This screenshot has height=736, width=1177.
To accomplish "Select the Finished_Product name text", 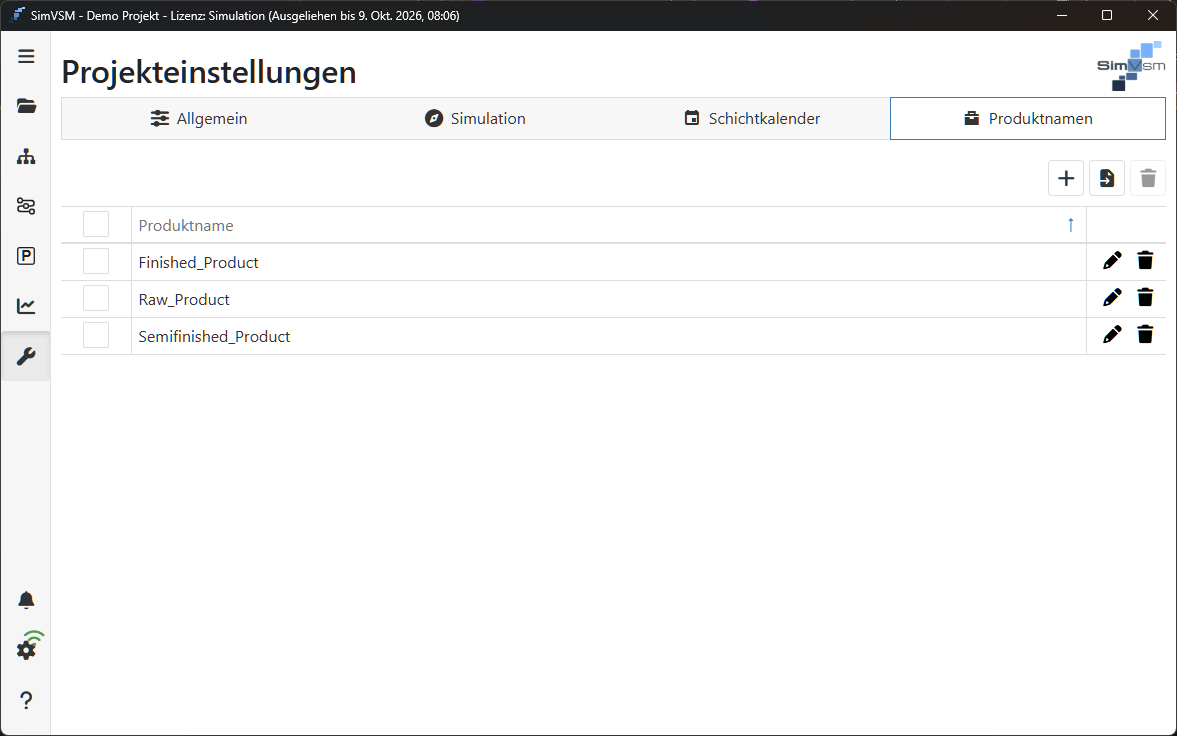I will point(199,262).
